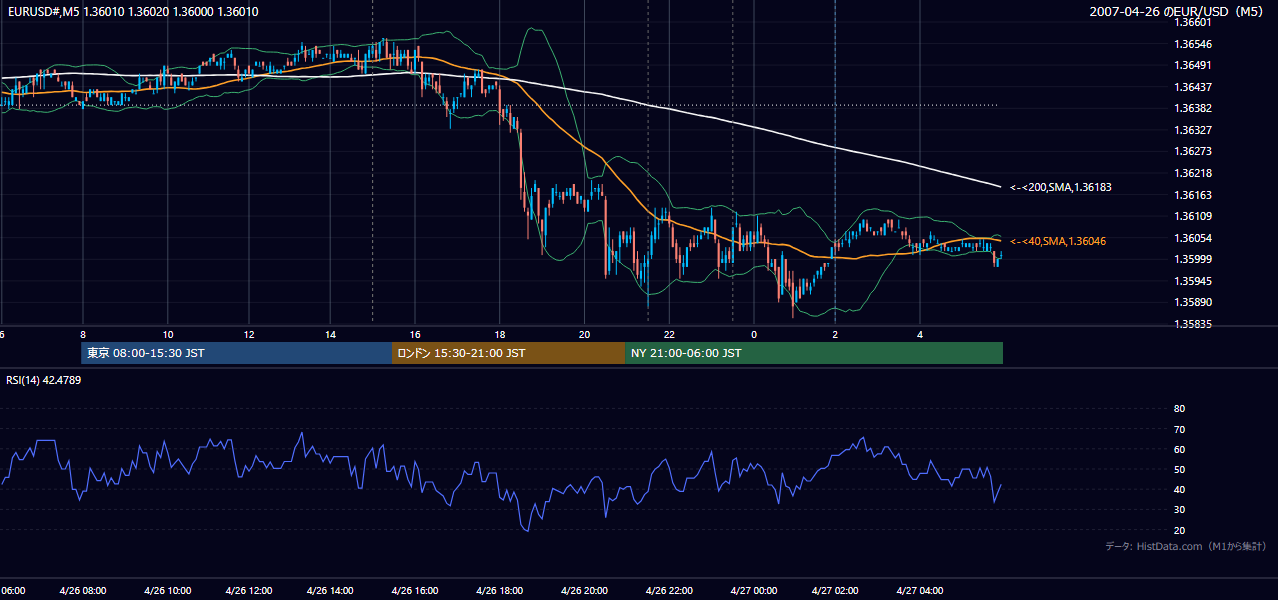Click the 4/26 14:00 time axis label
This screenshot has width=1278, height=600.
332,591
